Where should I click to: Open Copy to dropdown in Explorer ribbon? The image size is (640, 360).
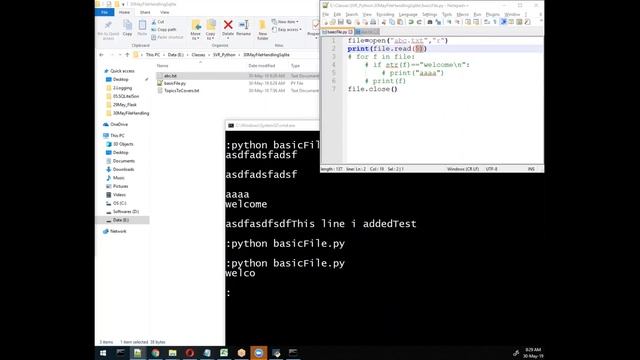coord(211,30)
